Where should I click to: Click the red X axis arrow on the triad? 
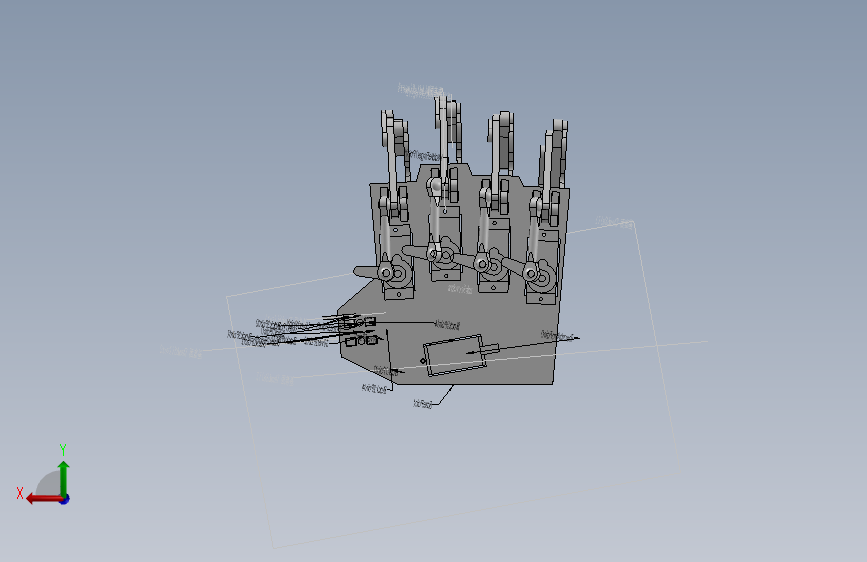43,499
